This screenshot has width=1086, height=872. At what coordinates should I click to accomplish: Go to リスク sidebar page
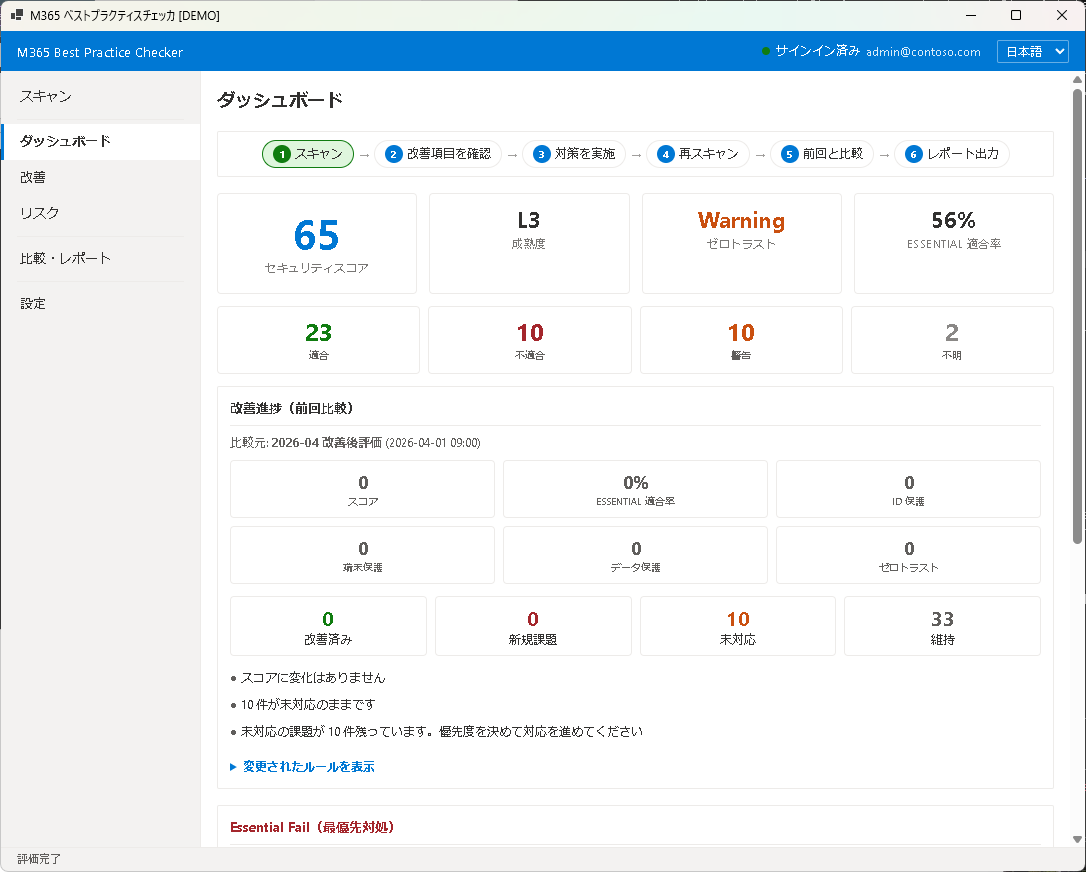(x=40, y=213)
